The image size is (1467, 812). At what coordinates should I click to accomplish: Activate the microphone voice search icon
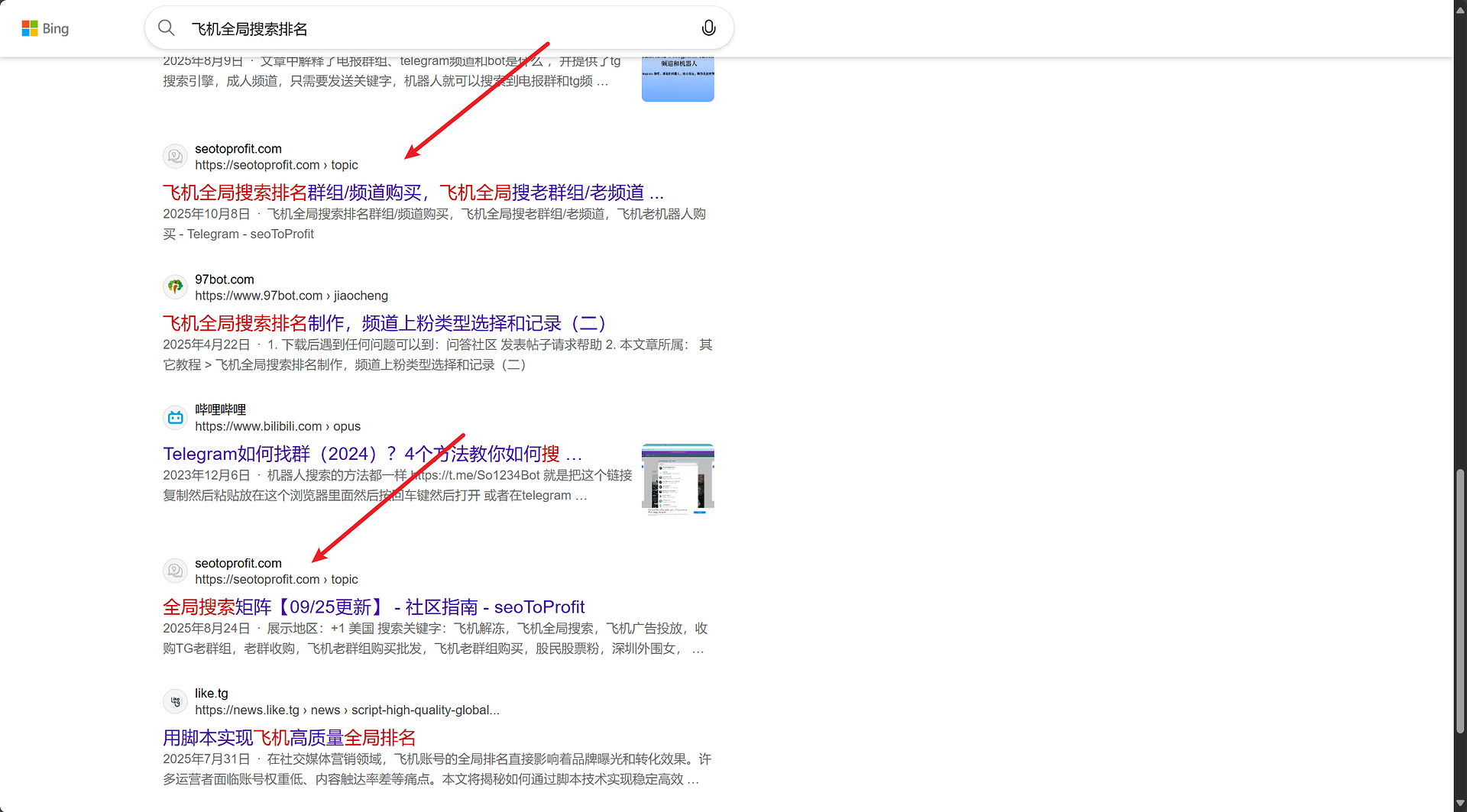[708, 28]
